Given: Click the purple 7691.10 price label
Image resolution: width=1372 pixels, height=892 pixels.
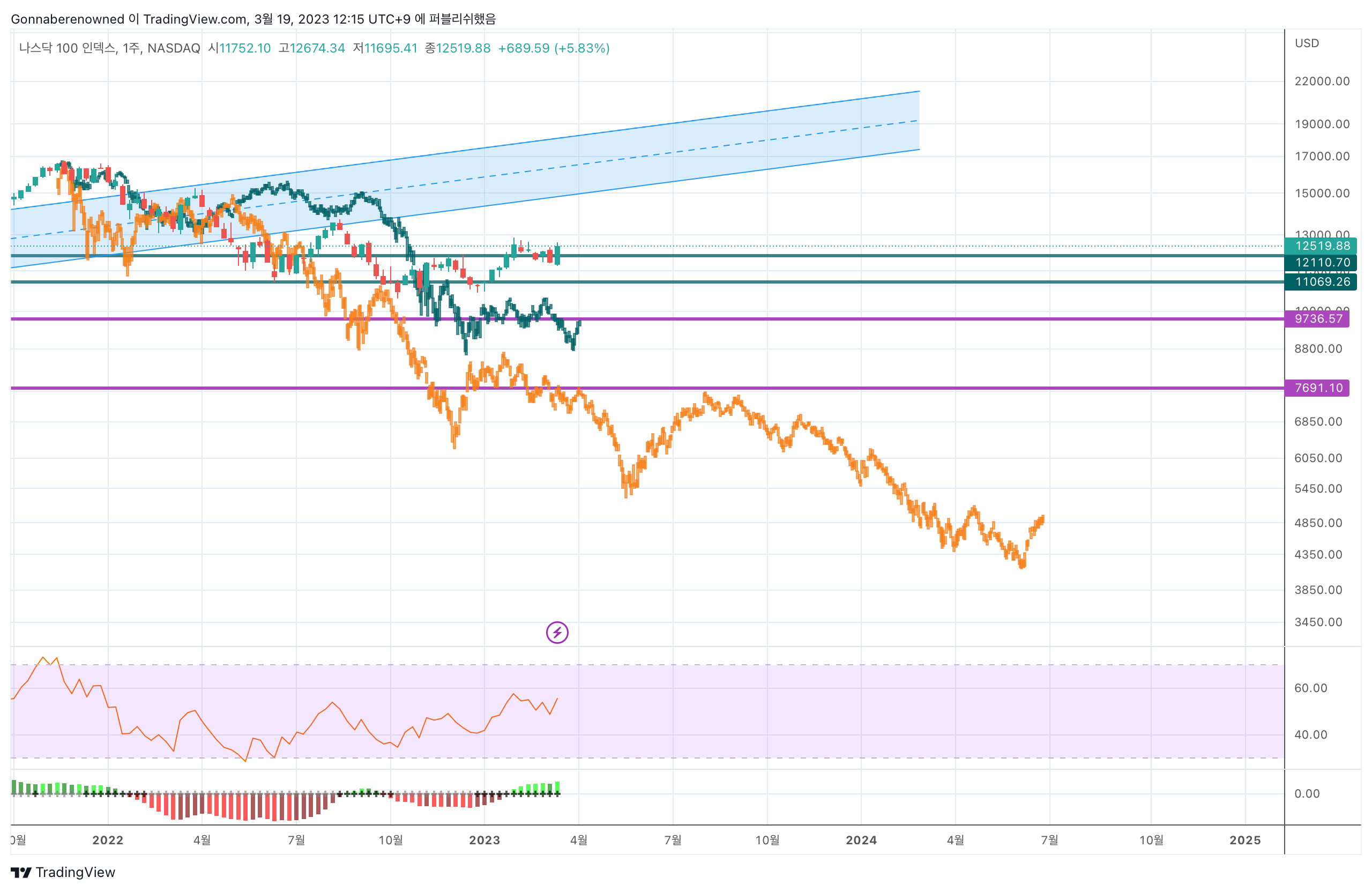Looking at the screenshot, I should point(1317,388).
